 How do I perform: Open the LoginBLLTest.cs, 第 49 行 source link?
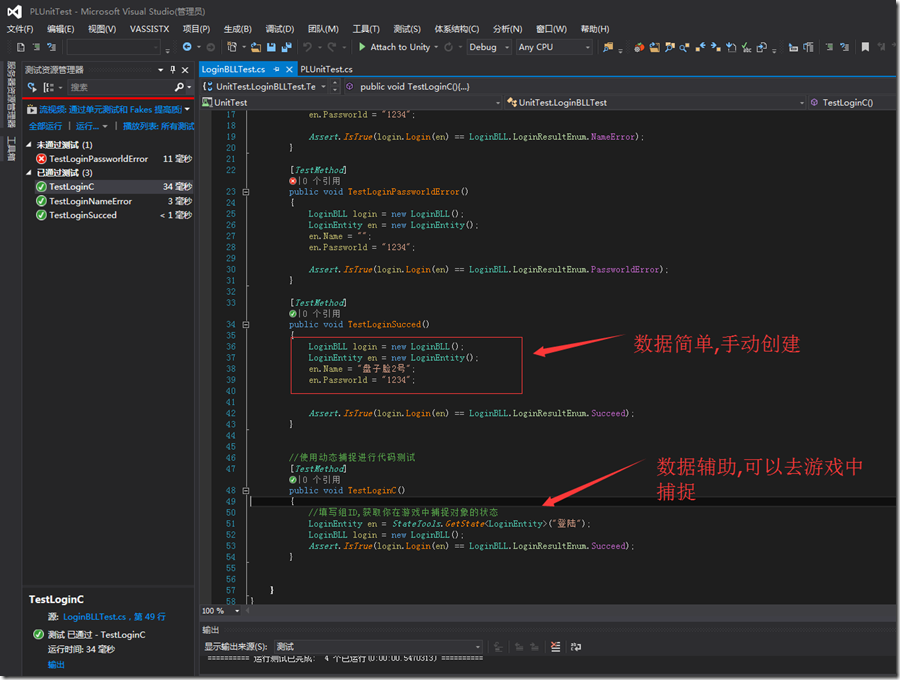pyautogui.click(x=114, y=617)
